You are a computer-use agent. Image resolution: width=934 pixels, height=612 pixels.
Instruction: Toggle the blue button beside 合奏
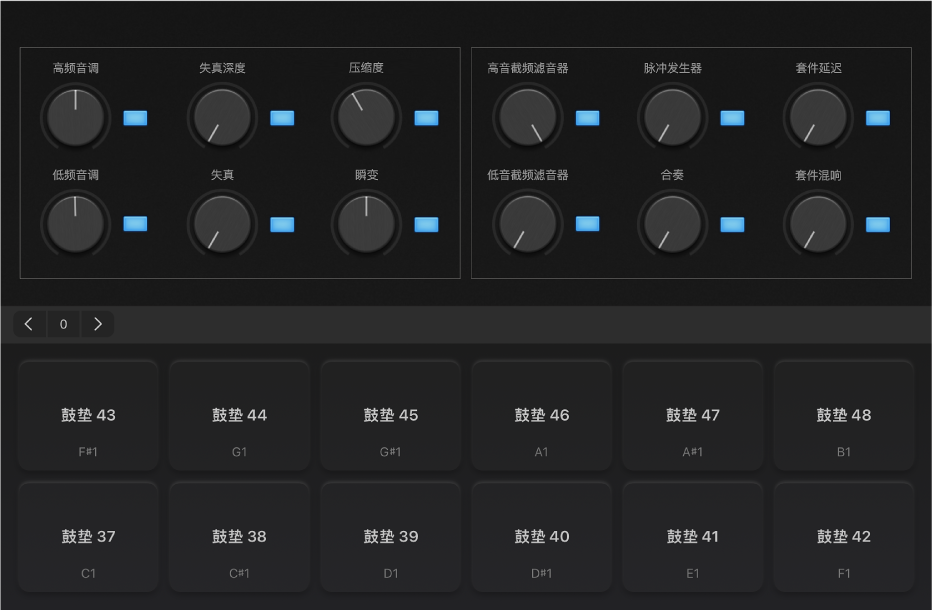point(733,225)
